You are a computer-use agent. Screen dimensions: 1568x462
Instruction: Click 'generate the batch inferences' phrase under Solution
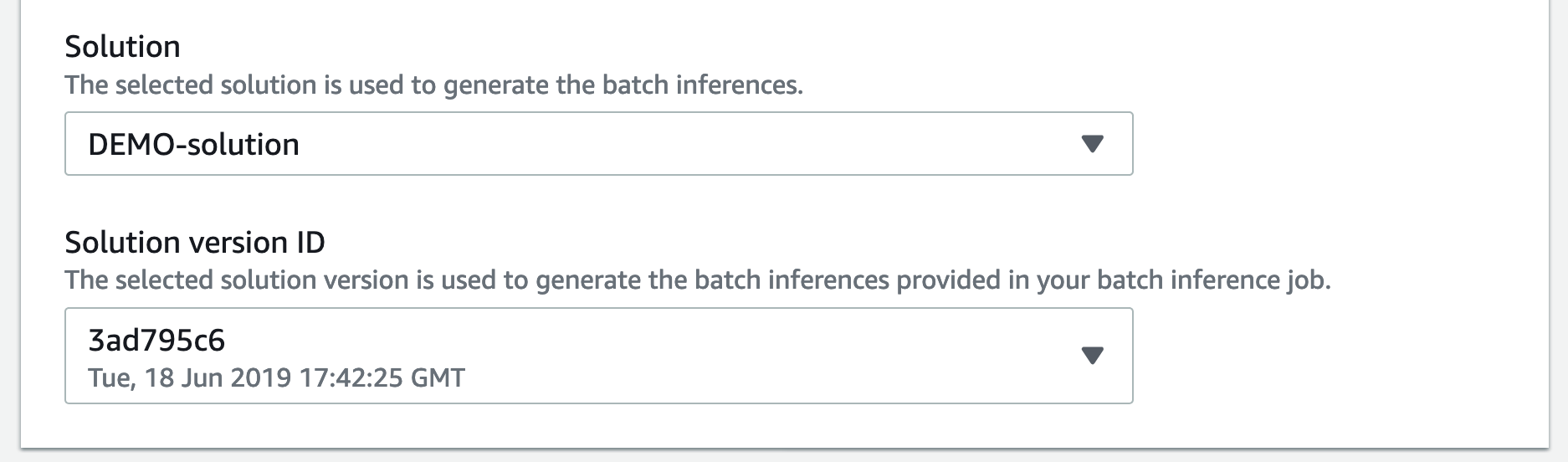click(x=623, y=85)
